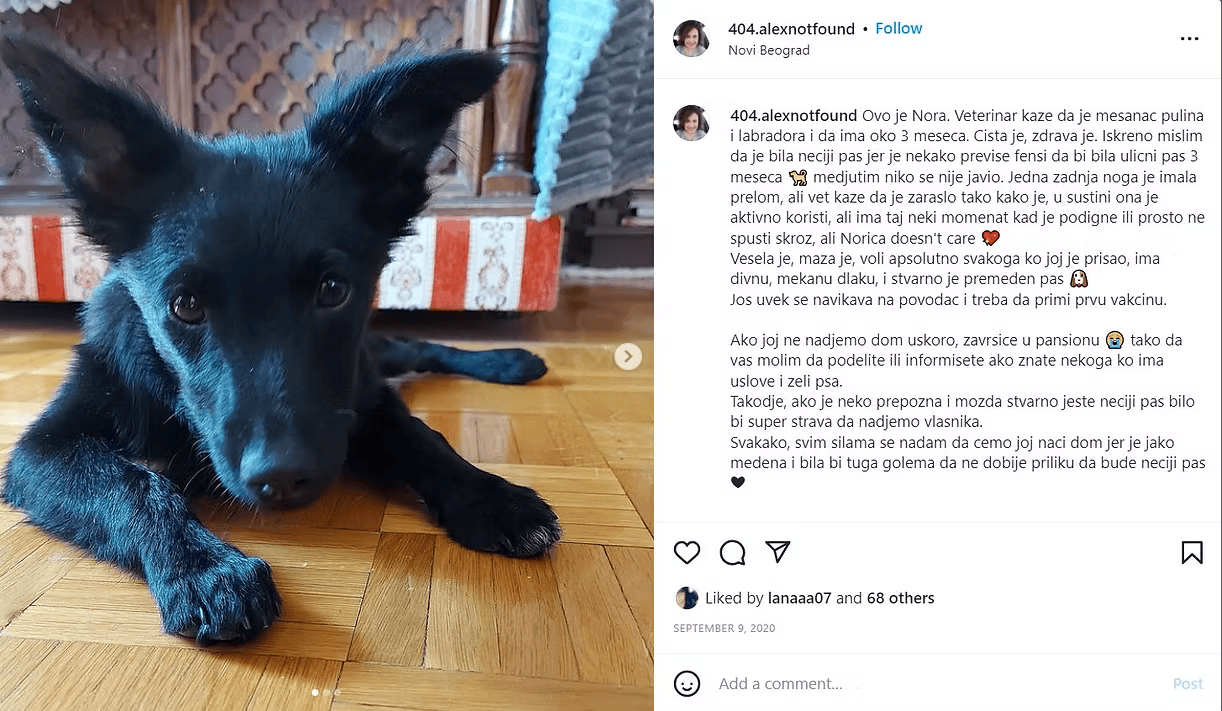Click the caption author's avatar
Viewport: 1222px width, 711px height.
691,123
